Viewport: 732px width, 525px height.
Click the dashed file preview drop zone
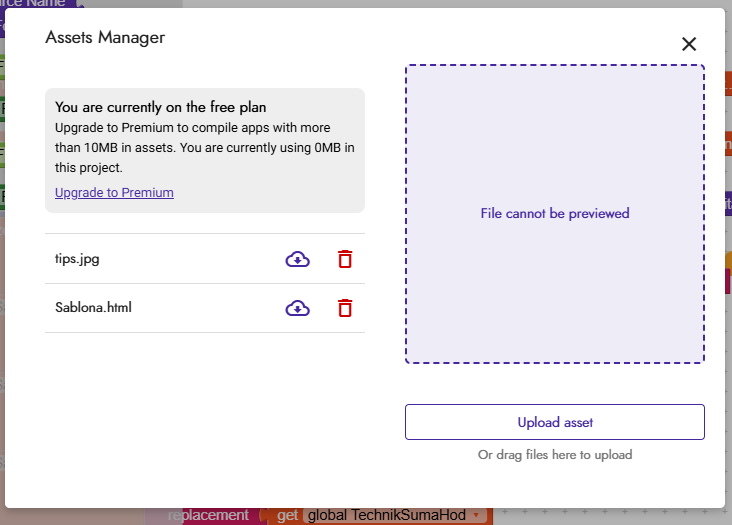[x=555, y=214]
